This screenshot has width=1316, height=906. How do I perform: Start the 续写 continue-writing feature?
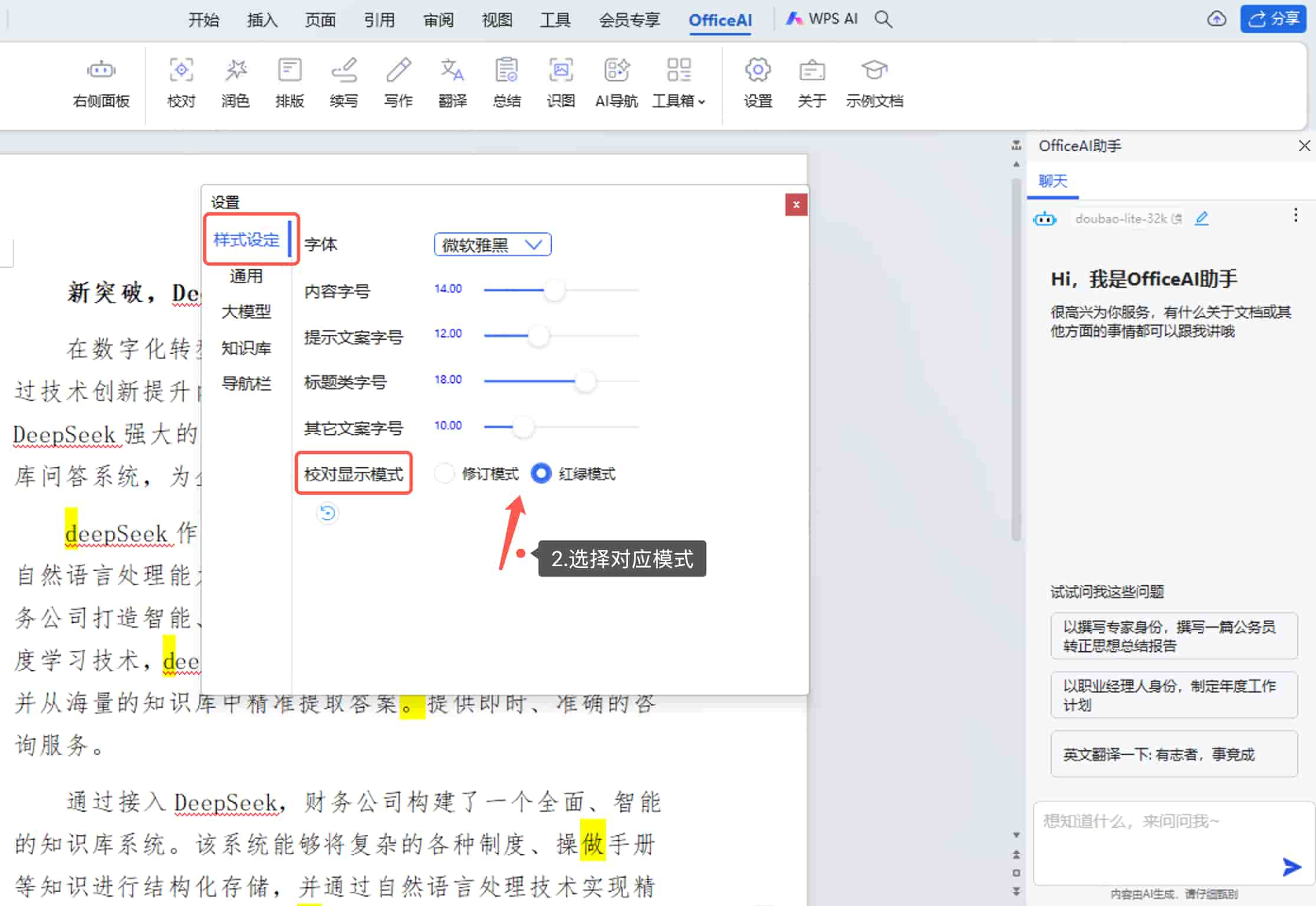click(344, 83)
